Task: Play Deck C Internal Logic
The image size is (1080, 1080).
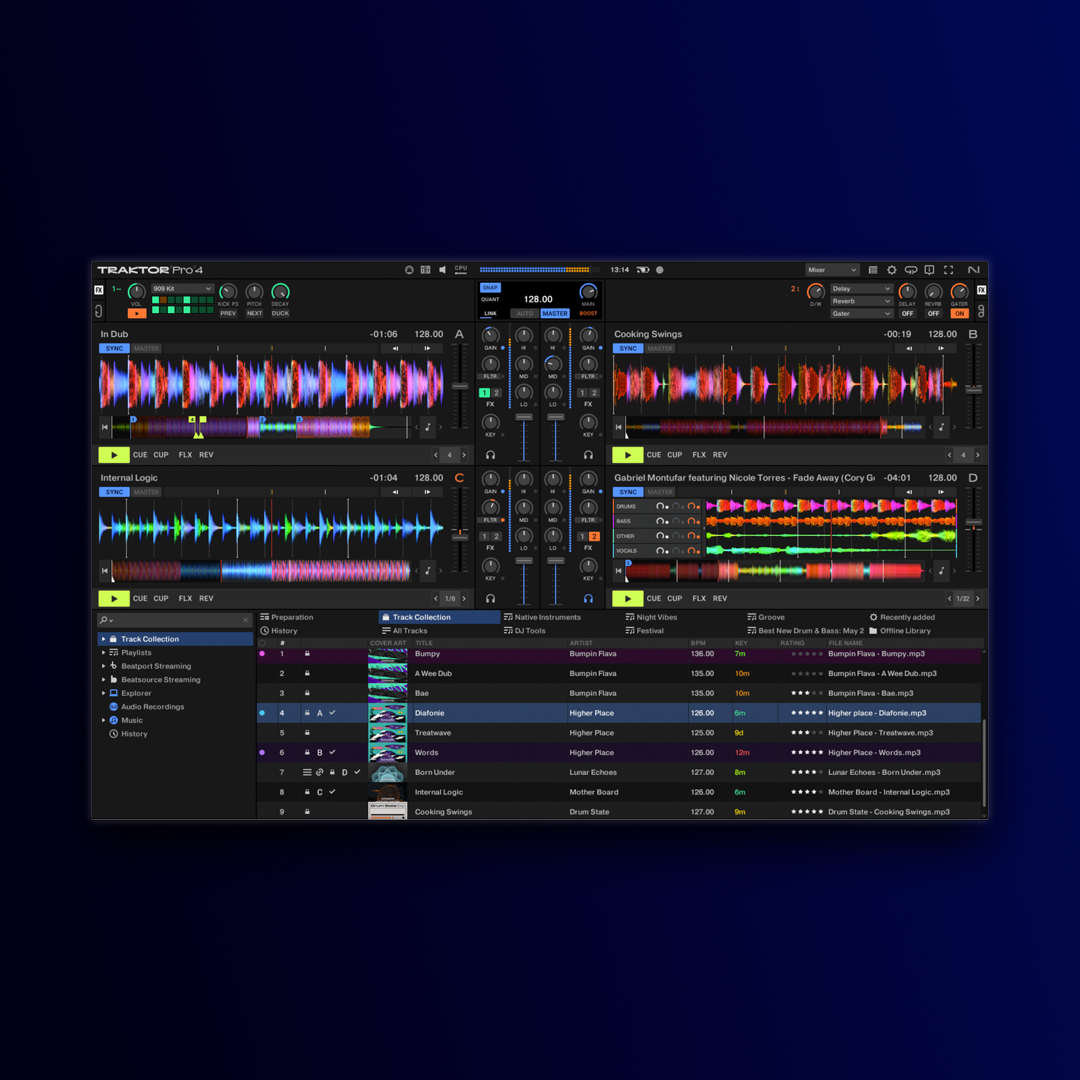Action: [114, 599]
